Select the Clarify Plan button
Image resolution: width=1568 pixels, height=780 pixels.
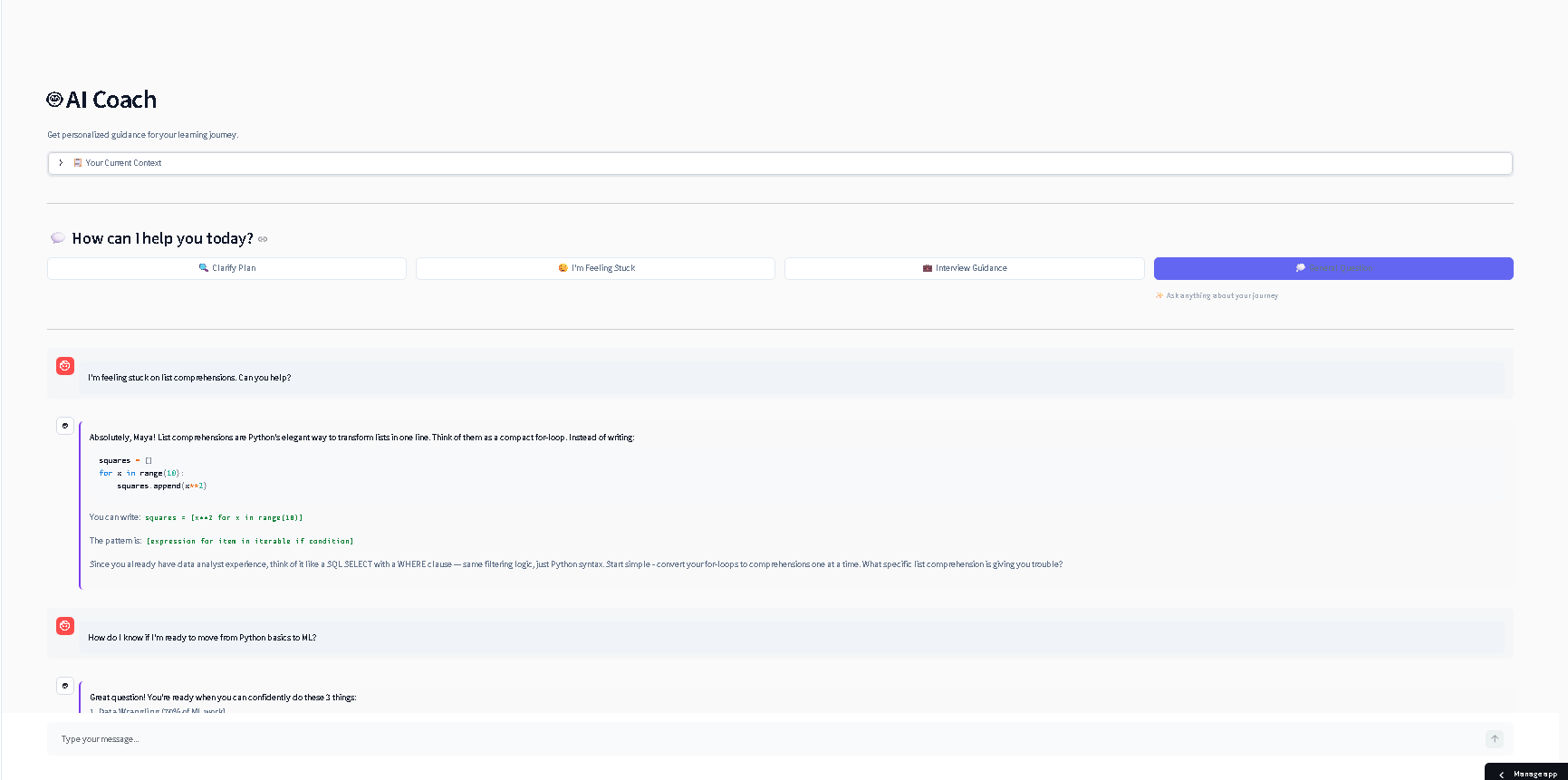click(226, 268)
